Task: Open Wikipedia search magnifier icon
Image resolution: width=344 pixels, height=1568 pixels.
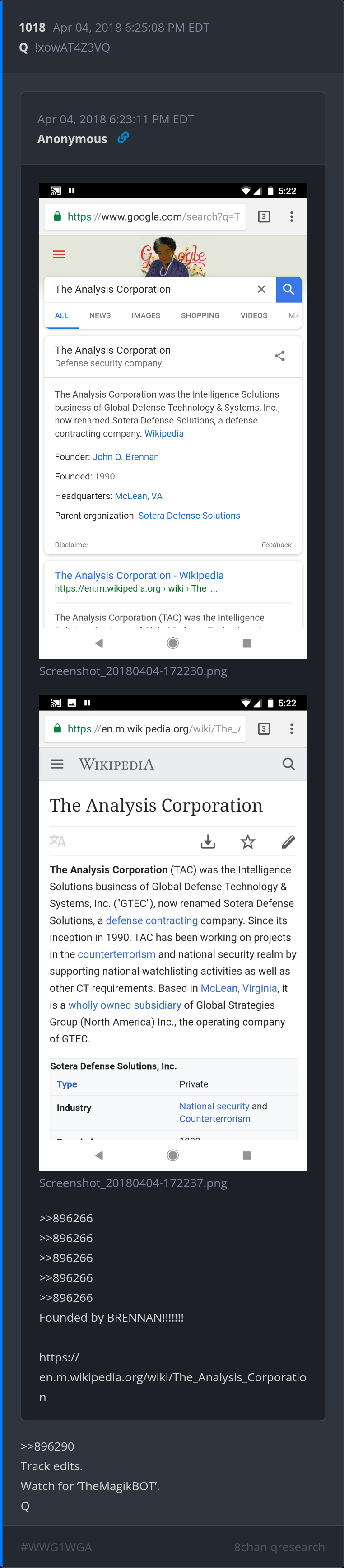Action: [x=288, y=764]
